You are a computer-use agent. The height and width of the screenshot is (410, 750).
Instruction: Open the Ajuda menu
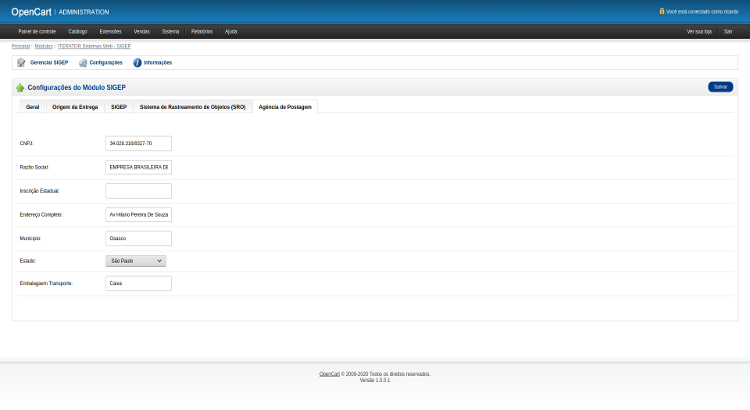[231, 32]
